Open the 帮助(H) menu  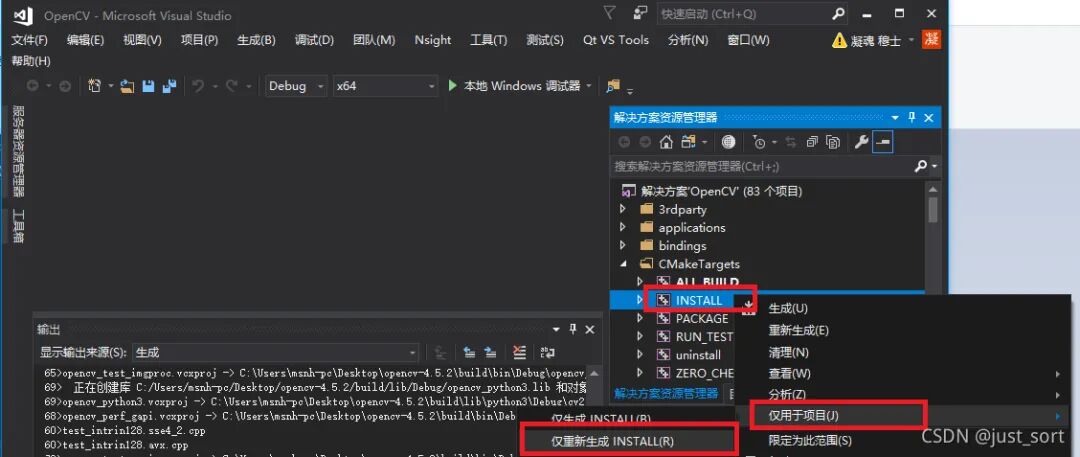31,61
